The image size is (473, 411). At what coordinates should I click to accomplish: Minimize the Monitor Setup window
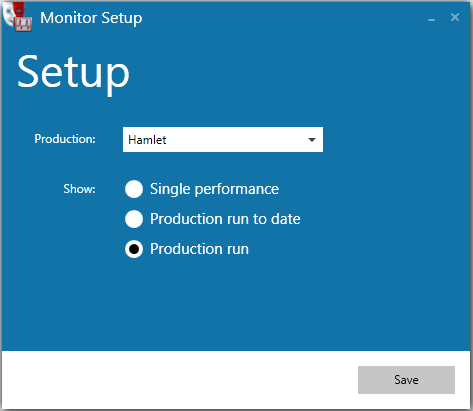tap(431, 18)
